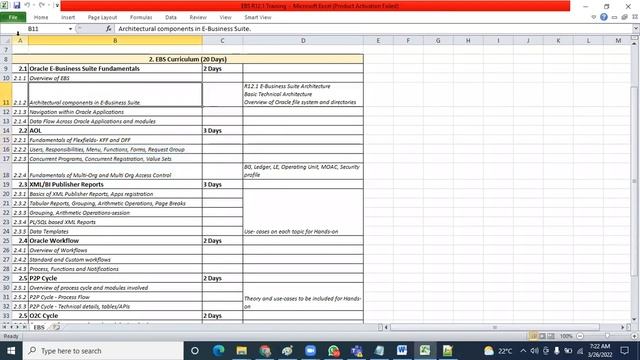This screenshot has width=640, height=360.
Task: Open Microsoft Edge from the taskbar
Action: [218, 351]
